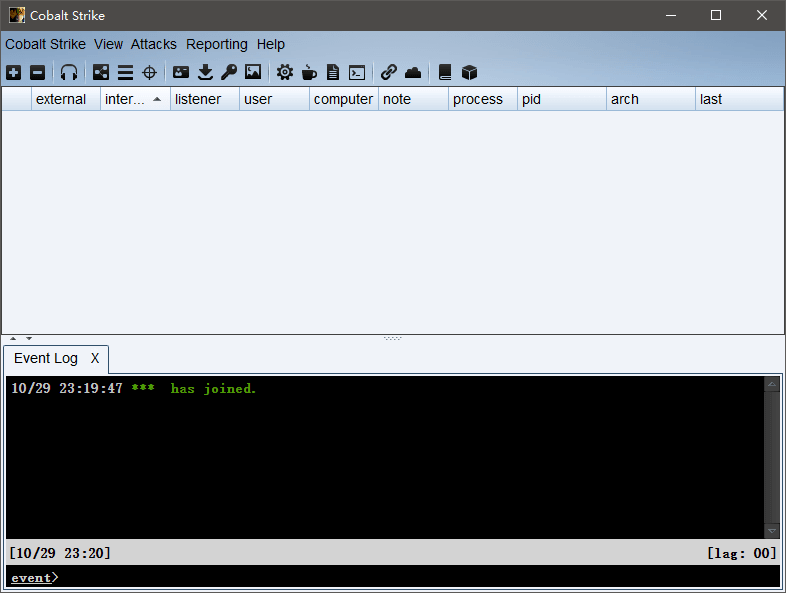The width and height of the screenshot is (786, 593).
Task: Open Listeners via headphones icon
Action: [x=69, y=73]
